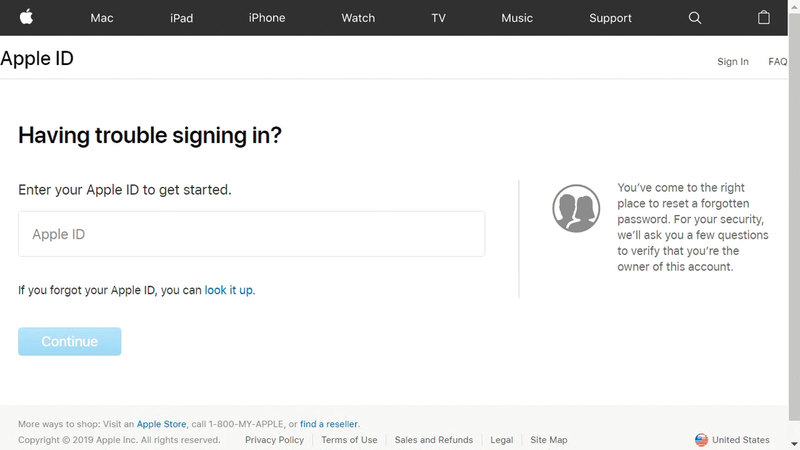Click the Apple logo icon
The image size is (800, 450).
[x=26, y=17]
